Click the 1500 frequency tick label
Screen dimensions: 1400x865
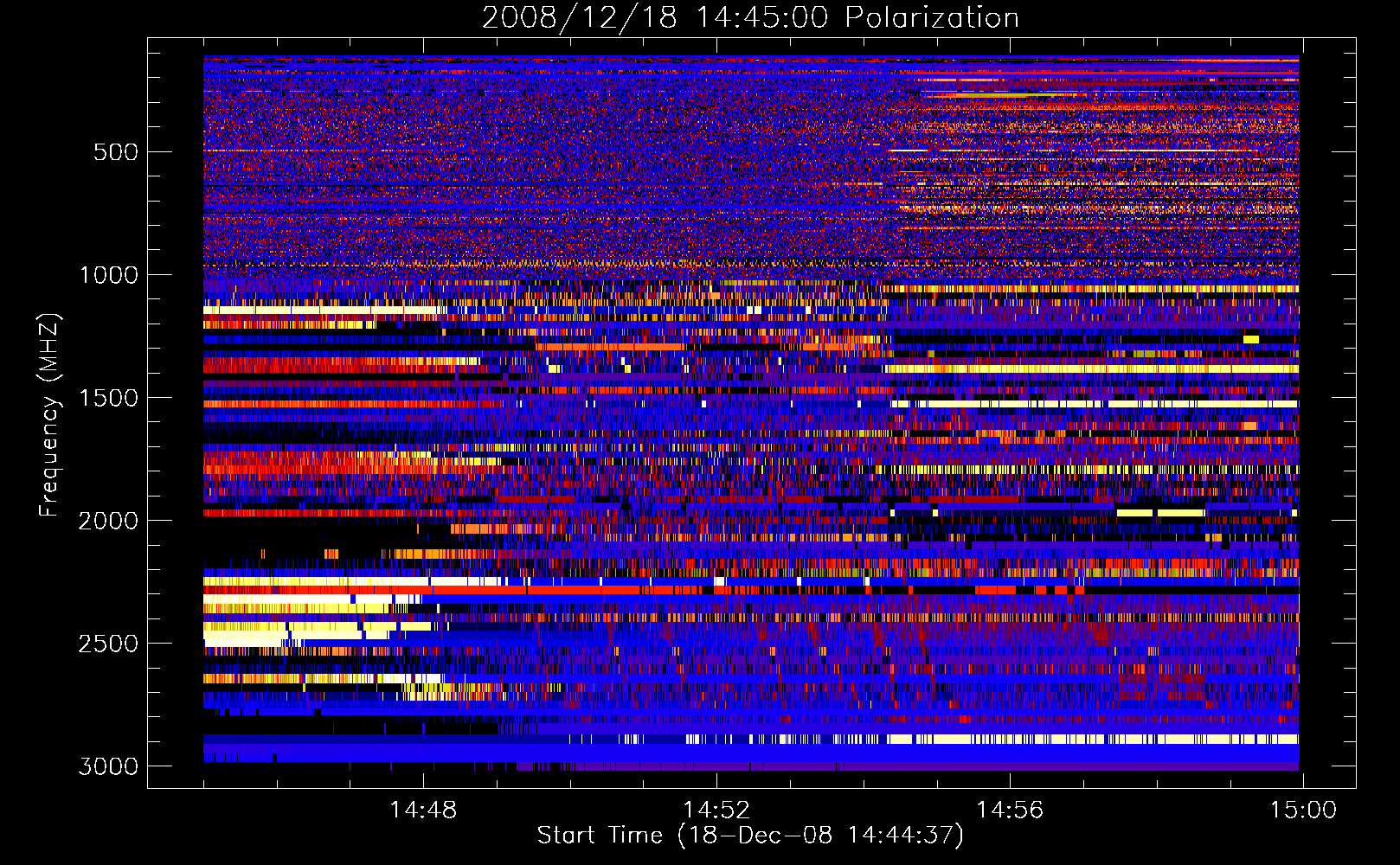pyautogui.click(x=108, y=398)
